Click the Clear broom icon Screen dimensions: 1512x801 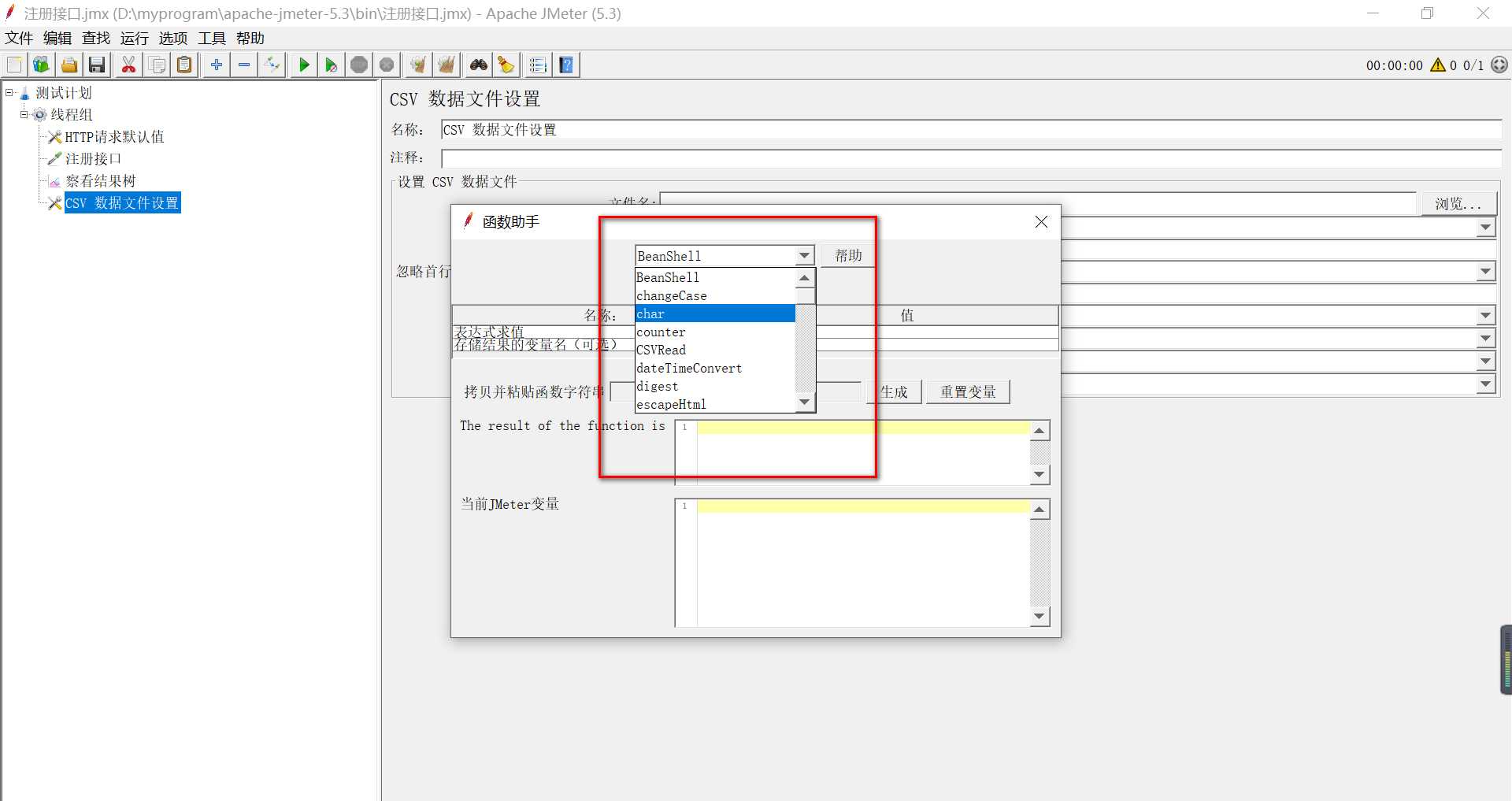(418, 65)
